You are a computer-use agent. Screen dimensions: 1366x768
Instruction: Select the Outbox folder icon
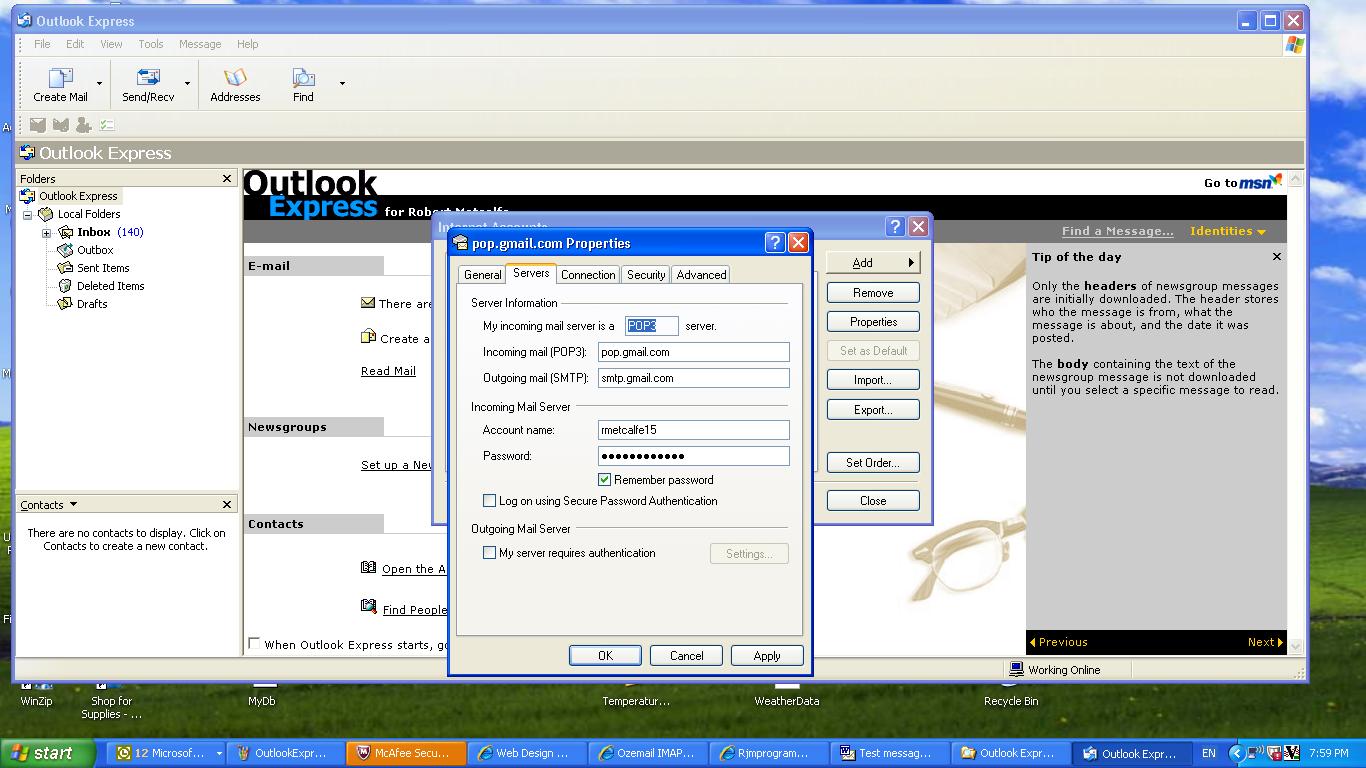pyautogui.click(x=66, y=250)
